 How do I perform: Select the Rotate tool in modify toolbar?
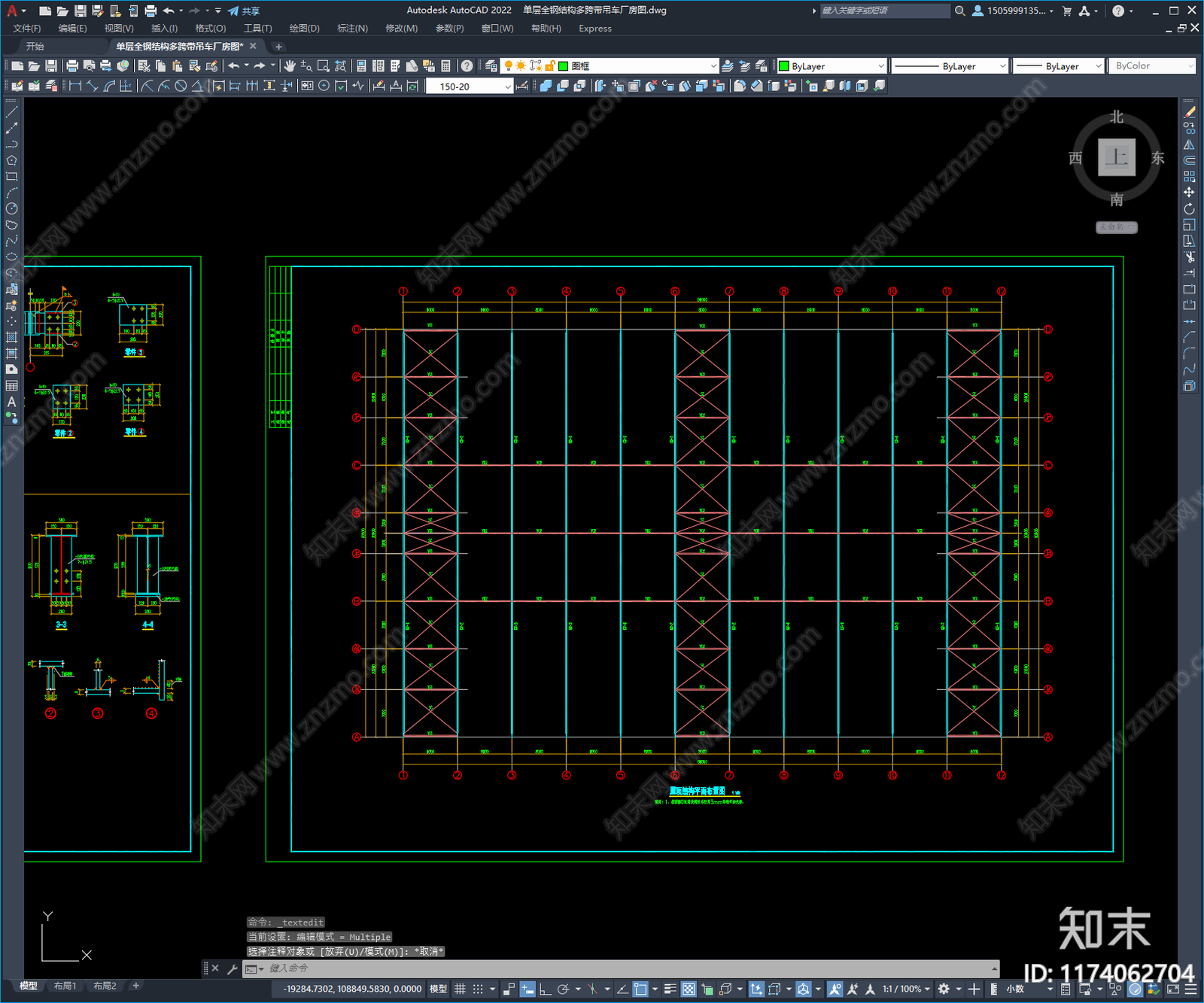[x=1189, y=208]
